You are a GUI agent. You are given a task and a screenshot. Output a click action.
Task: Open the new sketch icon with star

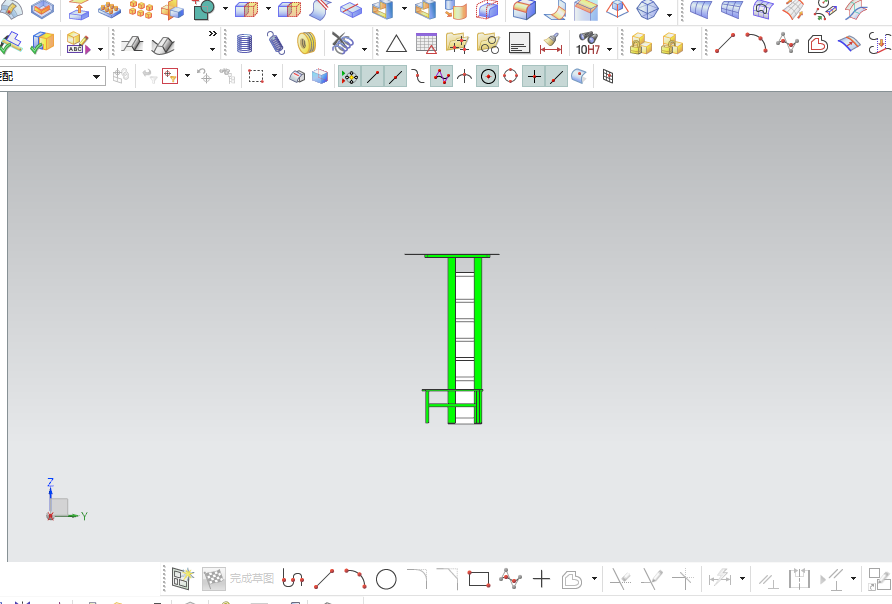pos(183,579)
